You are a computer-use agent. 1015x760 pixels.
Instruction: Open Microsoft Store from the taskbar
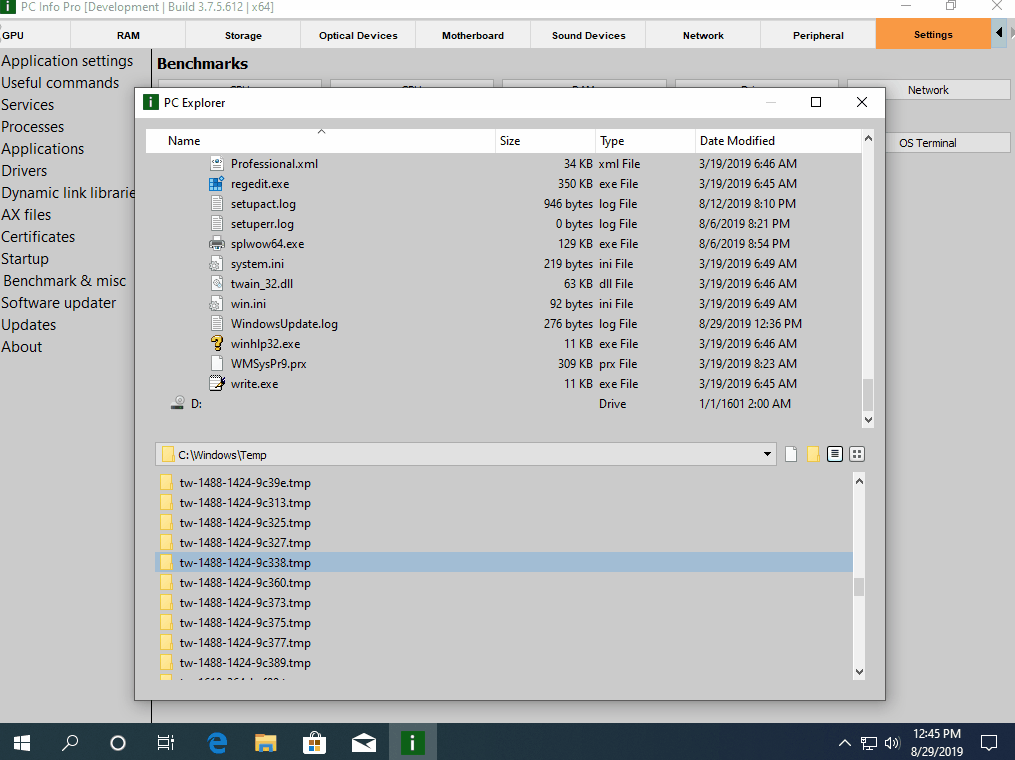[x=315, y=742]
